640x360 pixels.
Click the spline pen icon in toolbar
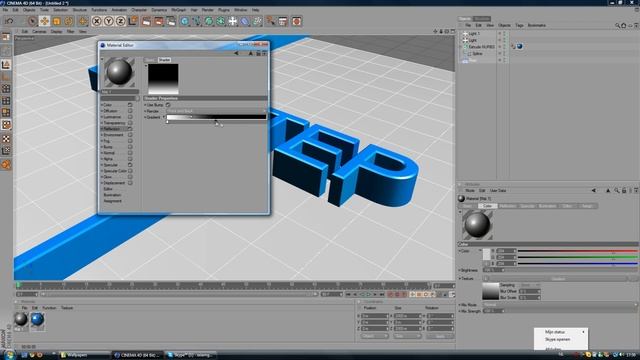click(197, 21)
